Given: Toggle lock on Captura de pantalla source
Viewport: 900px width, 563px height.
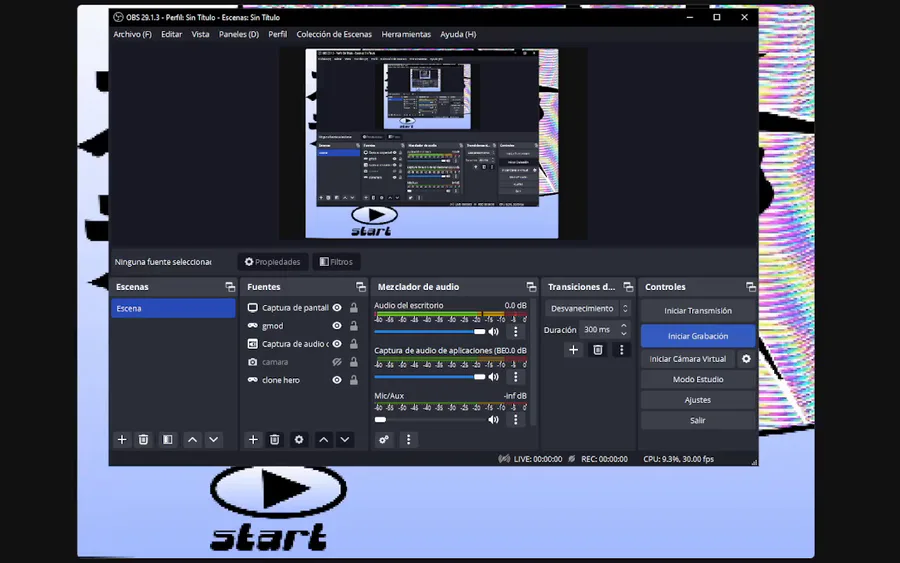Looking at the screenshot, I should [x=354, y=308].
